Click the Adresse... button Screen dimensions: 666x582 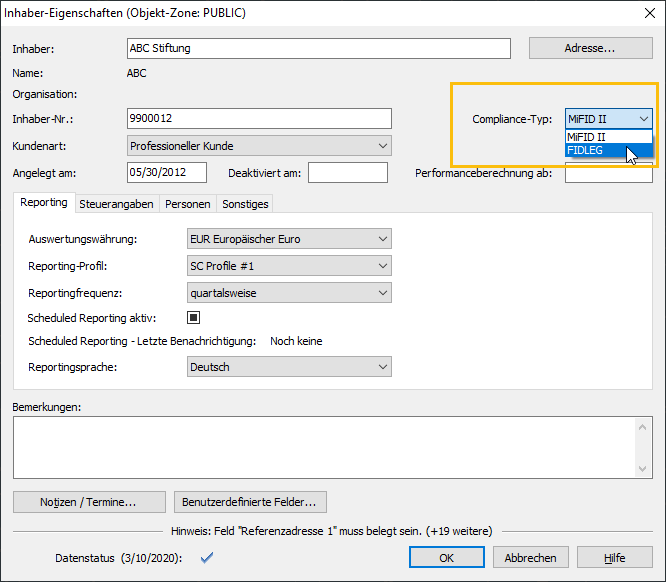(590, 48)
